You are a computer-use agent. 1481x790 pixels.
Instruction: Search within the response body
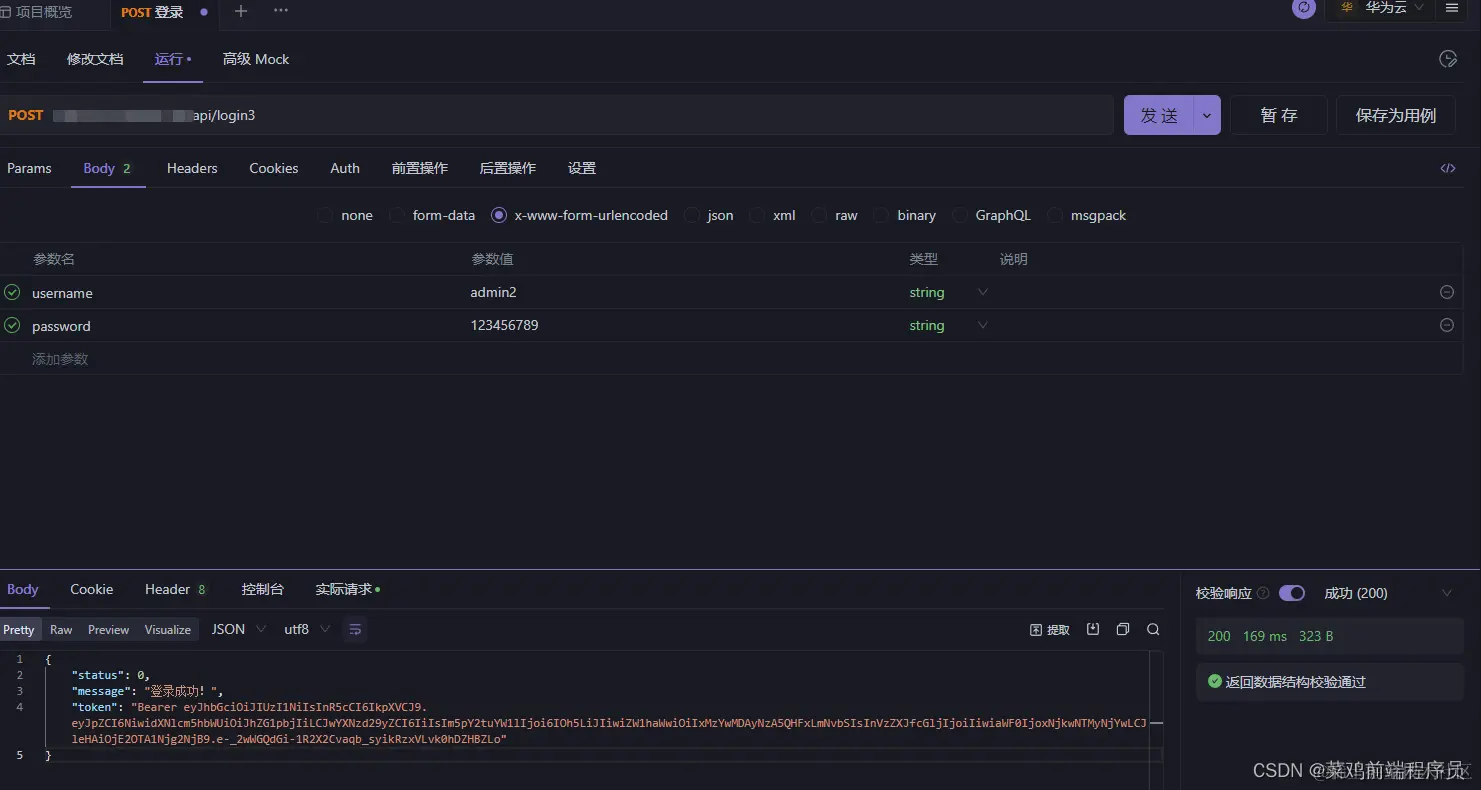[x=1153, y=629]
